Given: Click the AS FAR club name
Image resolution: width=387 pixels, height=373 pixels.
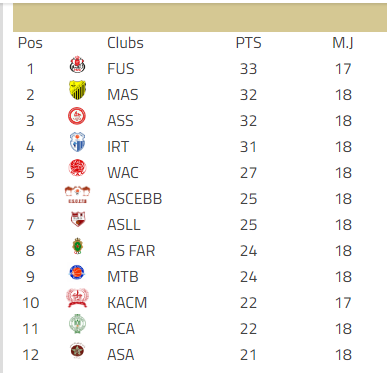Looking at the screenshot, I should 131,251.
